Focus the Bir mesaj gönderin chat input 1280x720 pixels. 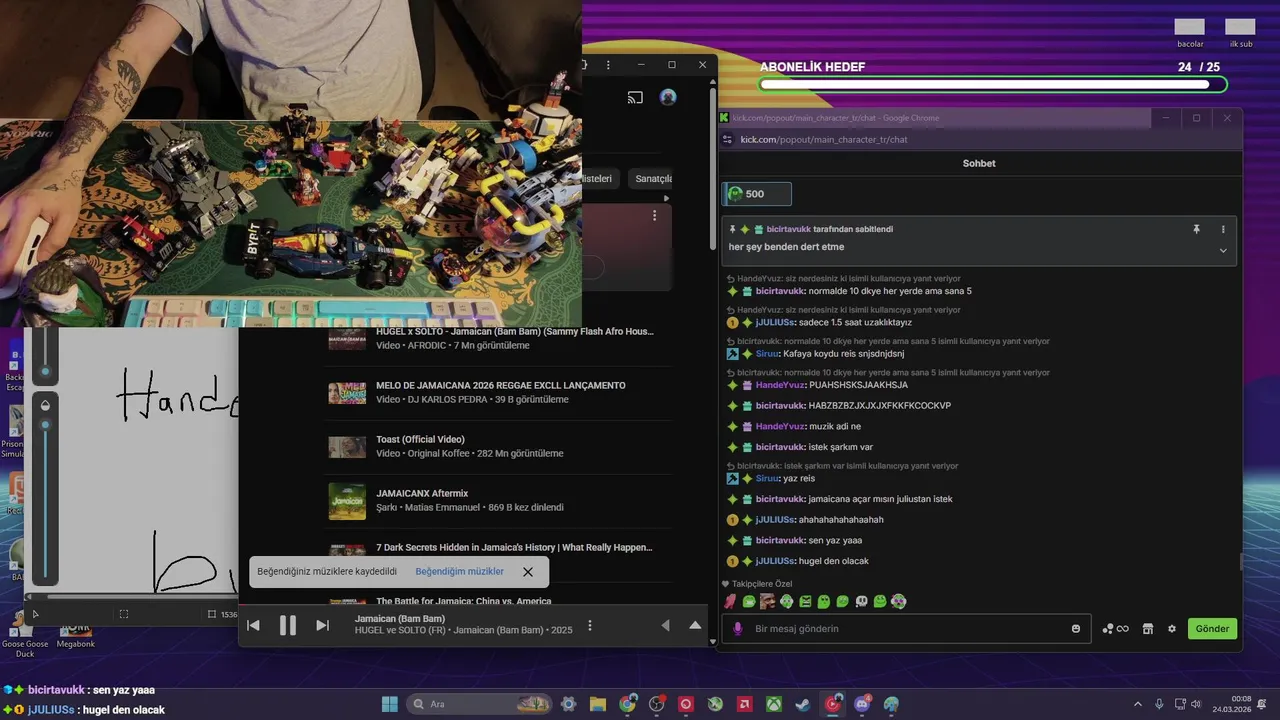click(x=908, y=629)
